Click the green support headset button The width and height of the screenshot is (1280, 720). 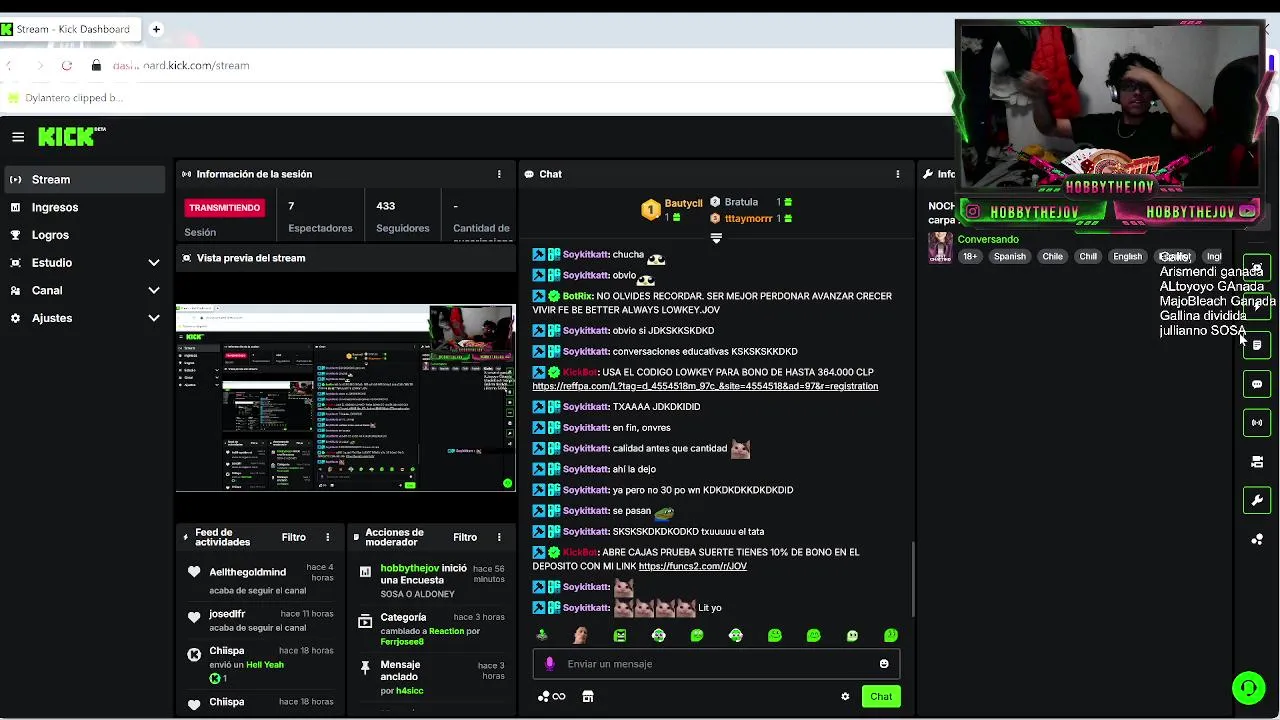tap(1248, 688)
